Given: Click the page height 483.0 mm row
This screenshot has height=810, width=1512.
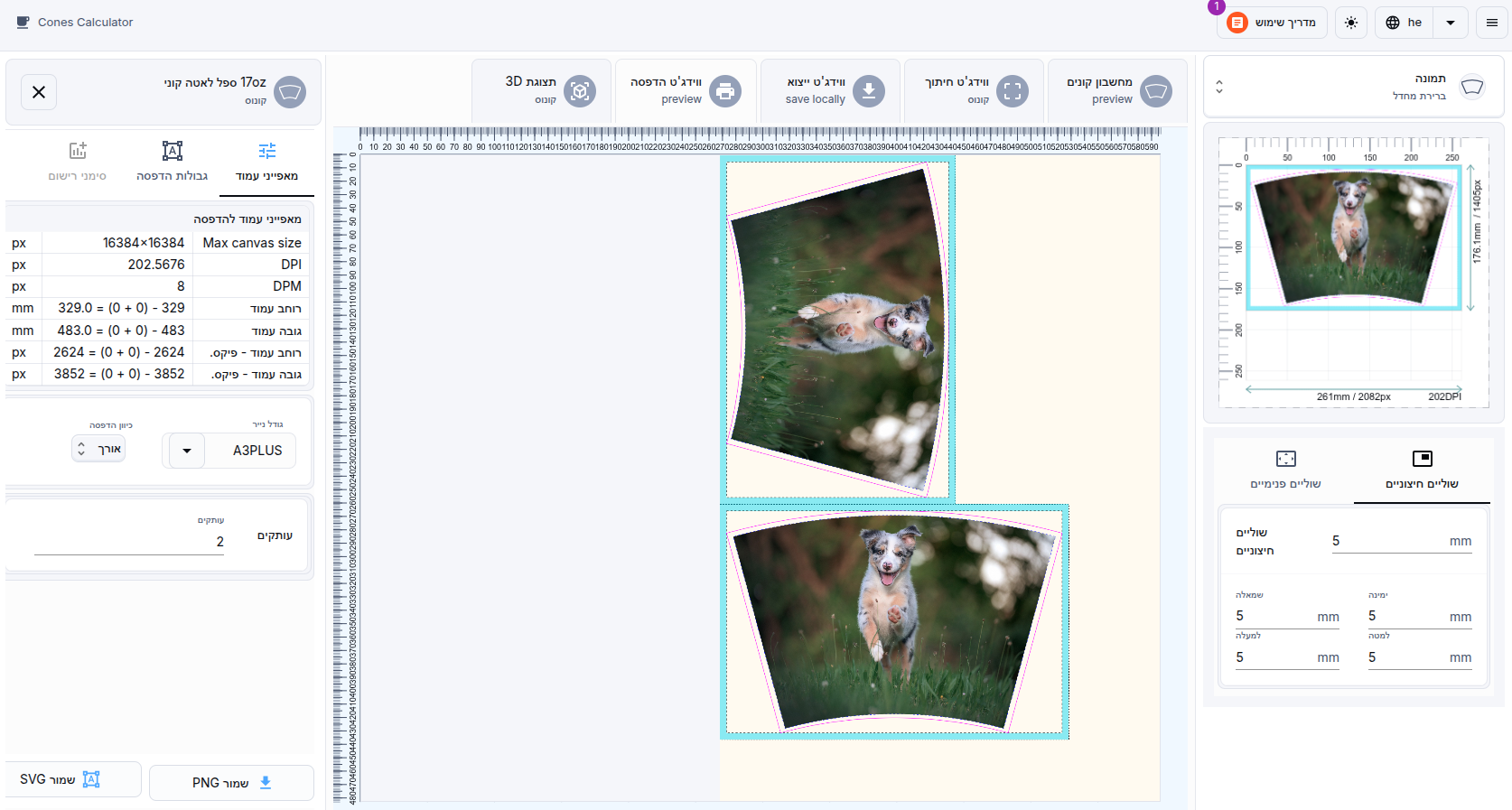Looking at the screenshot, I should tap(159, 331).
